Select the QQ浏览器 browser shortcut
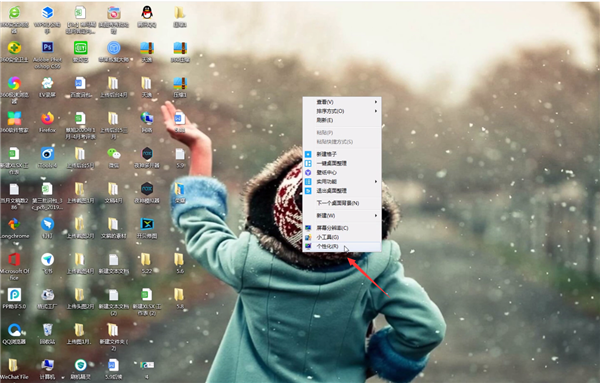The width and height of the screenshot is (600, 383). tap(15, 334)
